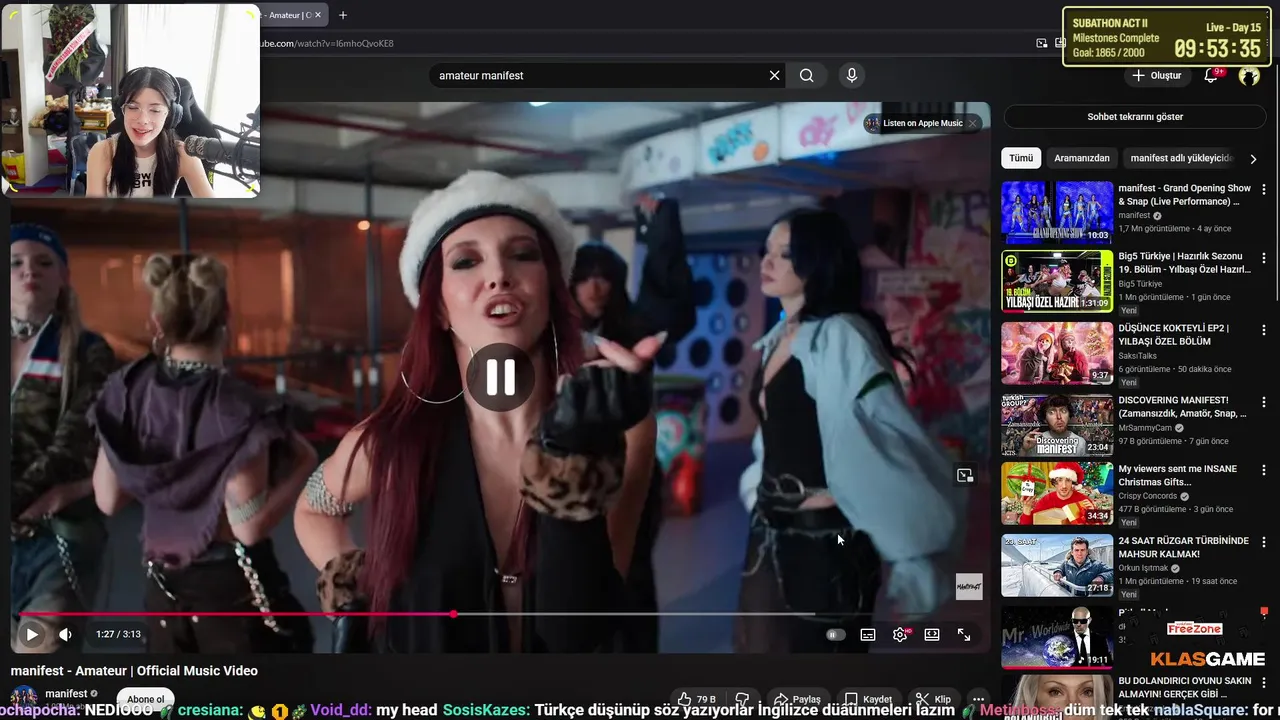Open the DÜŞÜNCE KOKTEYLİ EP2 thumbnail
Viewport: 1280px width, 720px height.
(1057, 353)
